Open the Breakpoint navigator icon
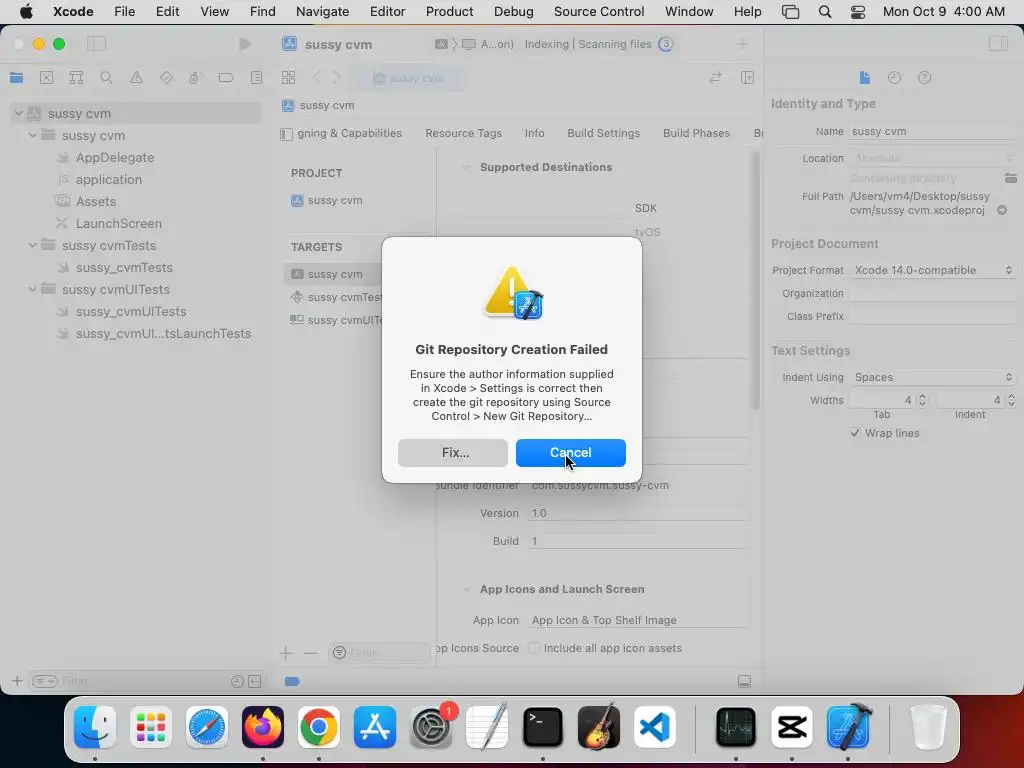Viewport: 1024px width, 768px height. 226,78
